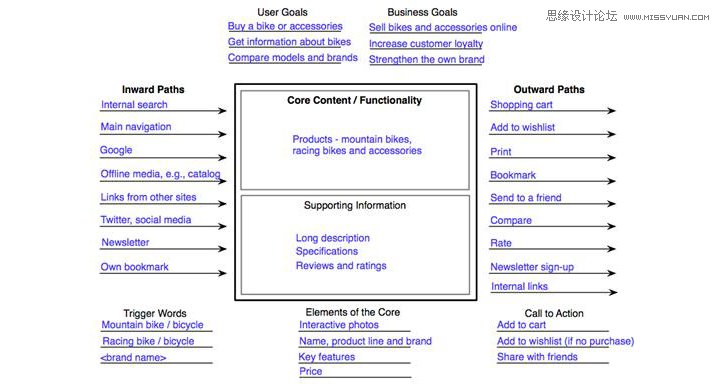Image resolution: width=720 pixels, height=388 pixels.
Task: Open the 'Newsletter' inward path link
Action: point(125,242)
